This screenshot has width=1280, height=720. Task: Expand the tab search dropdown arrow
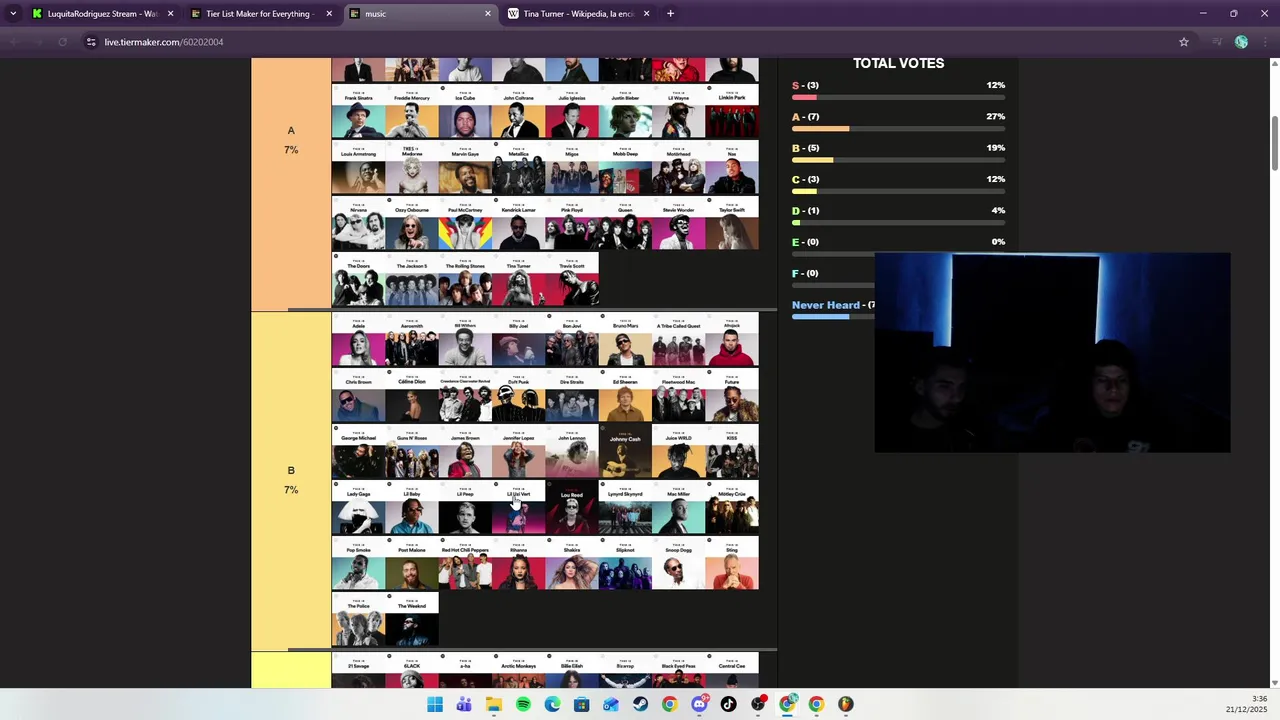[12, 14]
